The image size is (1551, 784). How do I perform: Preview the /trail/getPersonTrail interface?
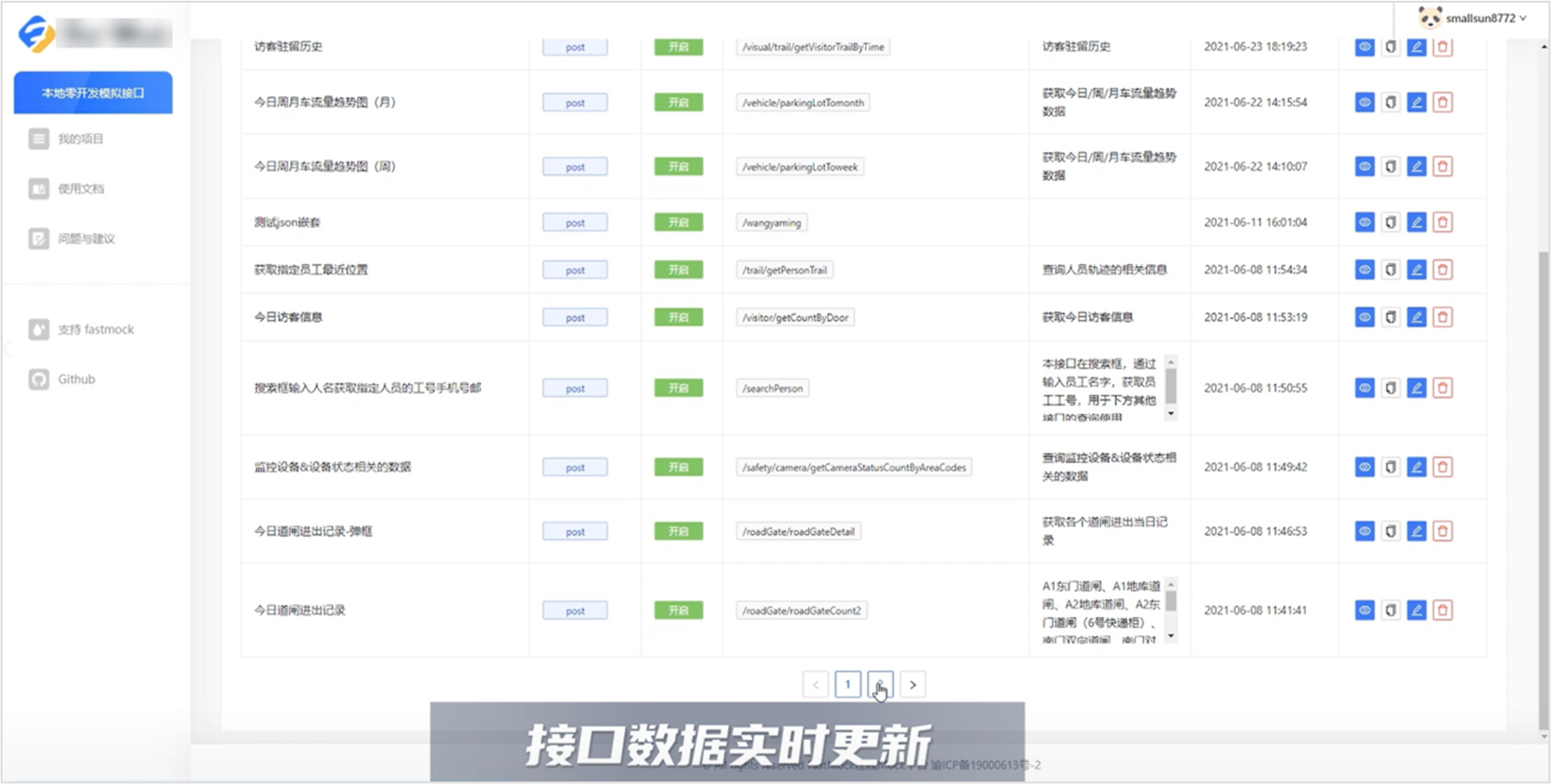click(1364, 270)
